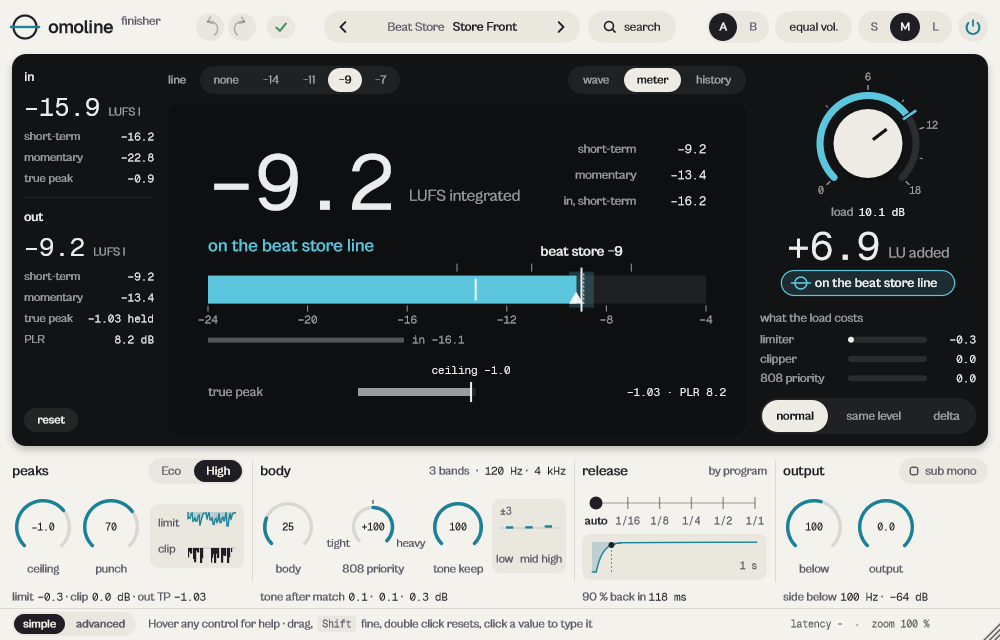Go to next preset with right chevron

point(561,27)
